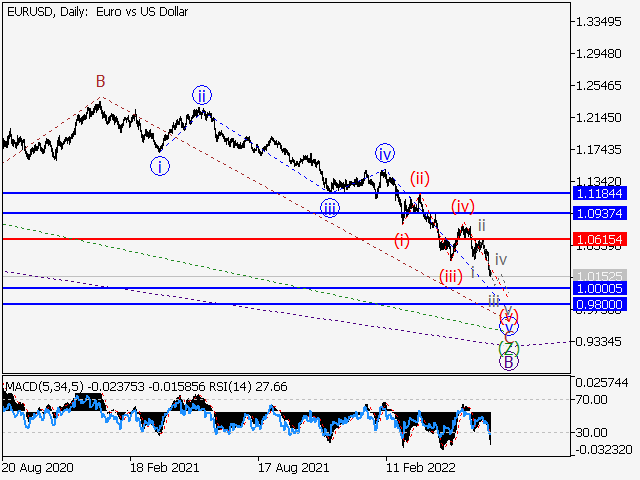Select the red '(iv)' wave label
Viewport: 640px width, 480px height.
click(x=463, y=206)
